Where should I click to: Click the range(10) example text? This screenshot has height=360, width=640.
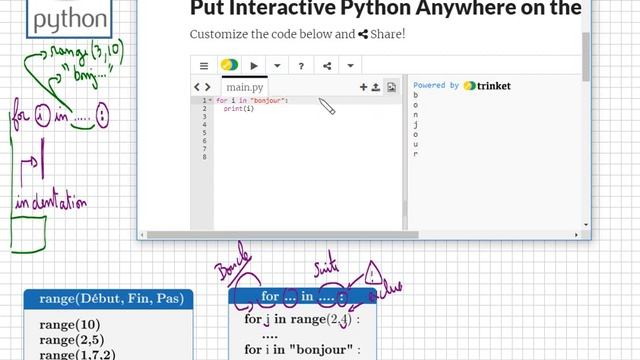pos(70,325)
